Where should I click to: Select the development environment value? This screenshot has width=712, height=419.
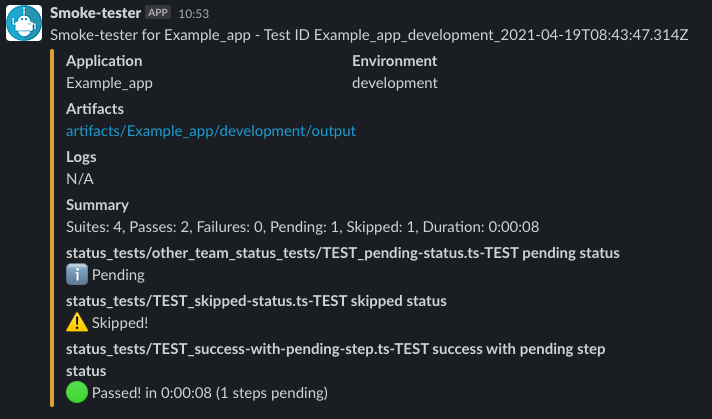coord(395,83)
